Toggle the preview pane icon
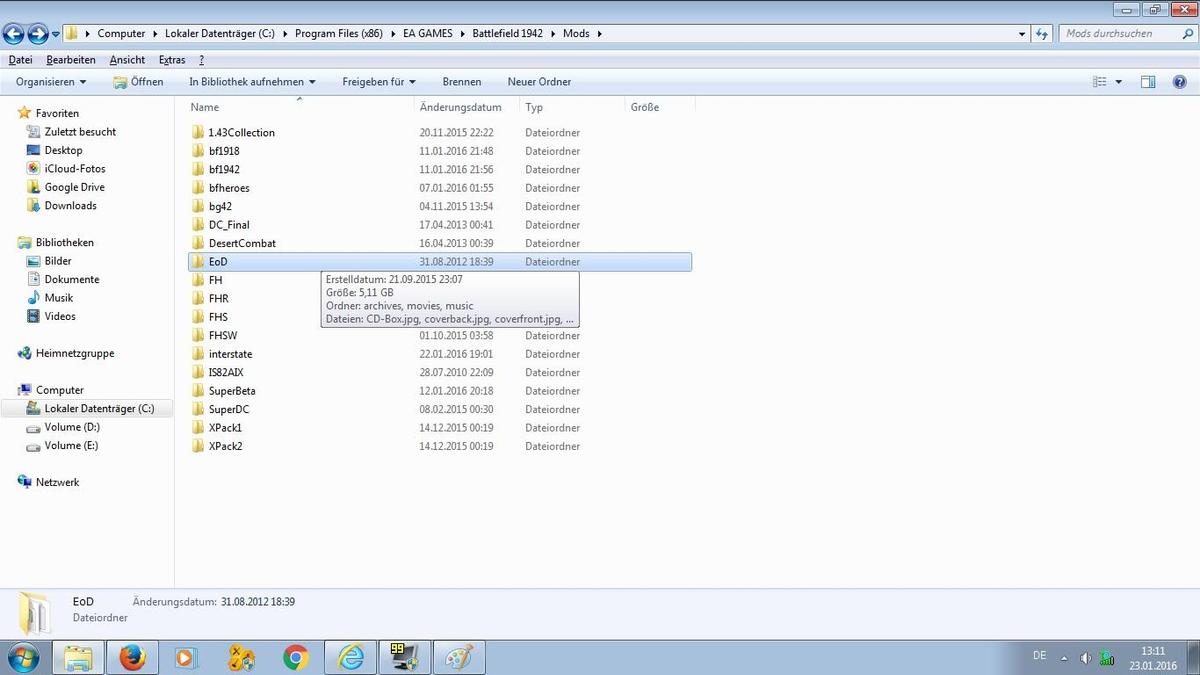This screenshot has height=675, width=1200. pos(1148,82)
